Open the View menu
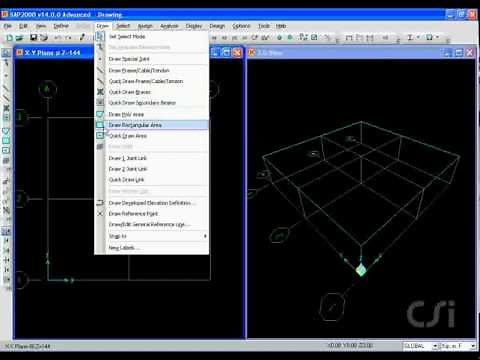This screenshot has width=480, height=360. coord(41,26)
